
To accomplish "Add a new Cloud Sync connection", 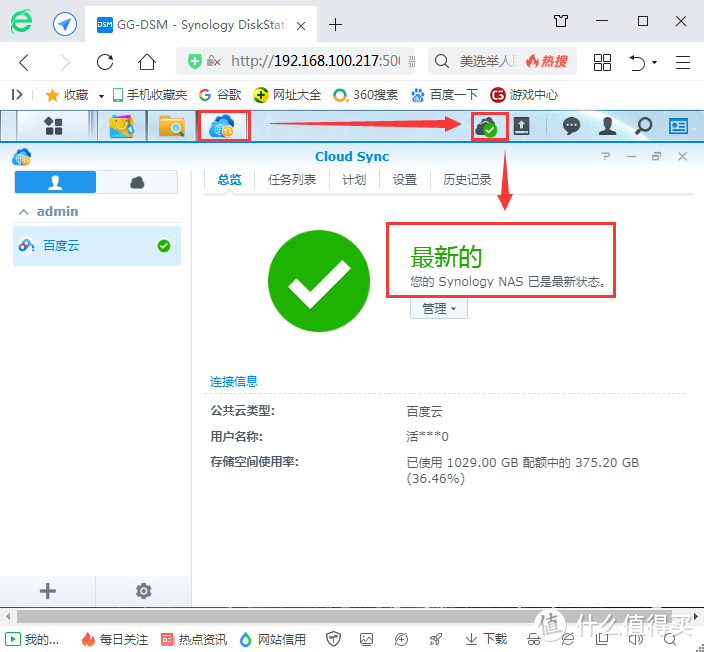I will point(48,591).
